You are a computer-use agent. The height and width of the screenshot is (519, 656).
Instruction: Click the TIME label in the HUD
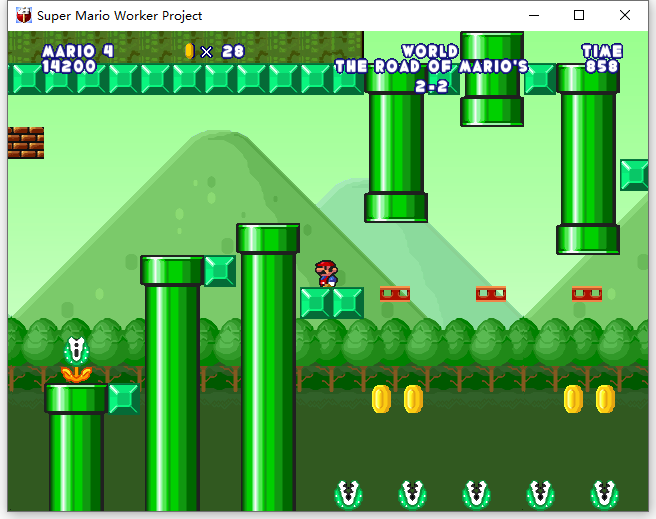click(x=602, y=51)
